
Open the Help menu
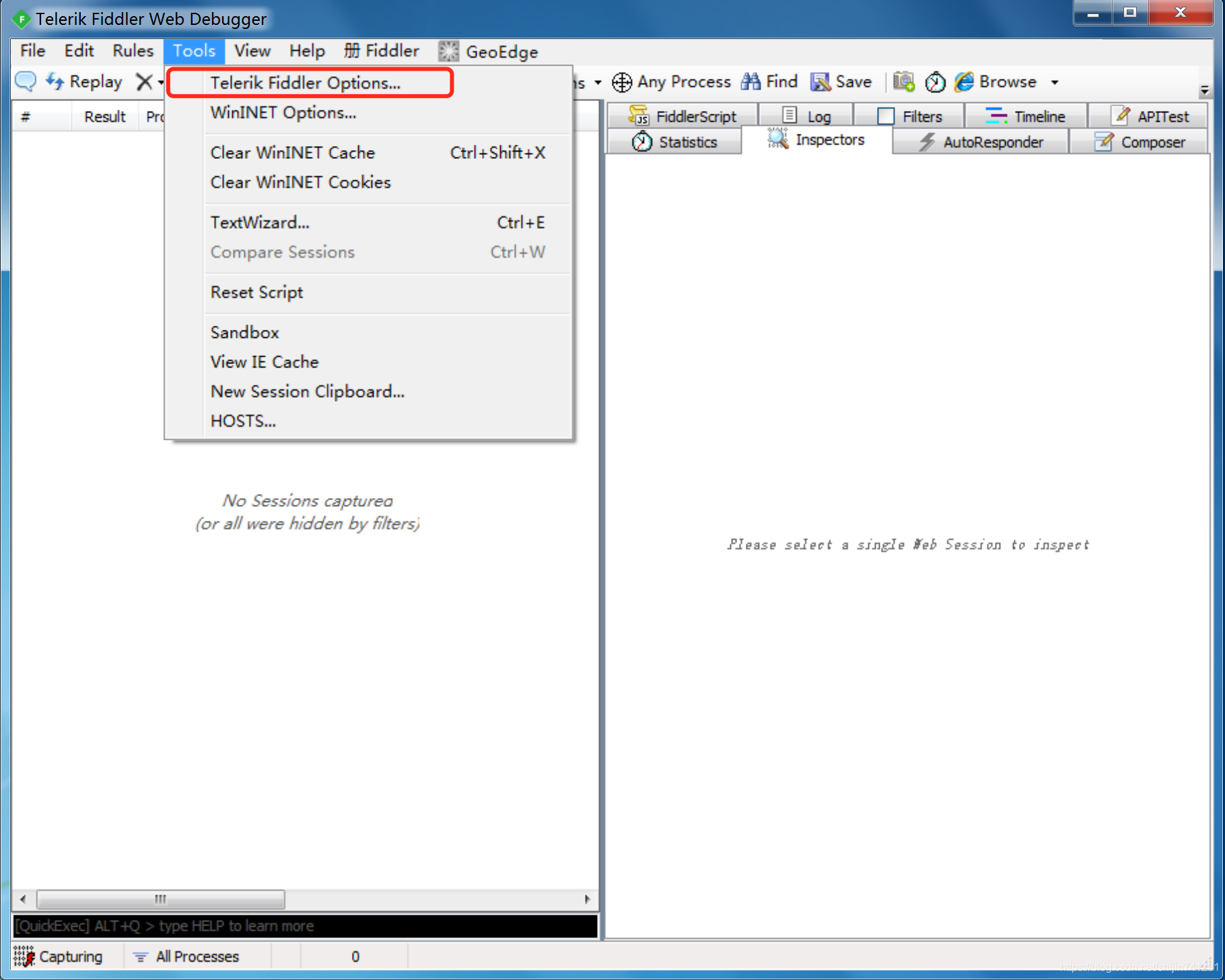click(x=307, y=51)
